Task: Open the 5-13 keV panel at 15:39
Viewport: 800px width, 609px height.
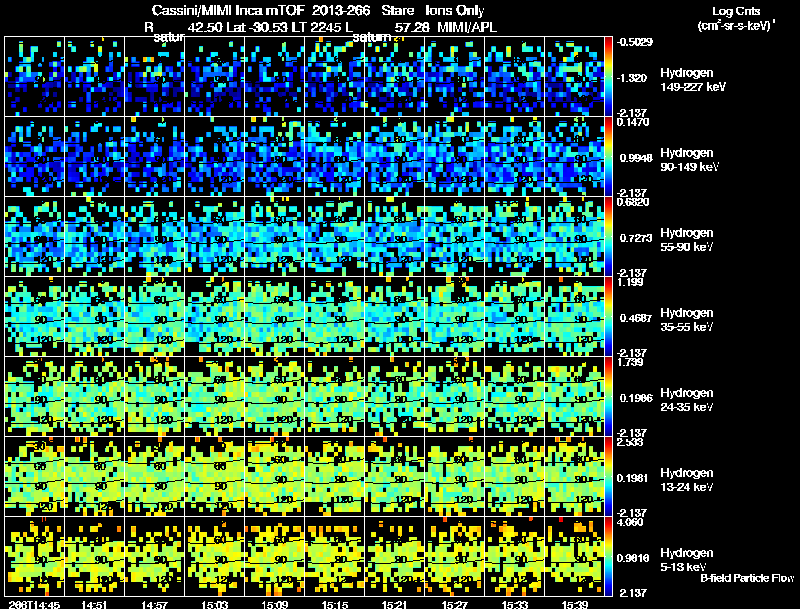Action: [x=575, y=557]
